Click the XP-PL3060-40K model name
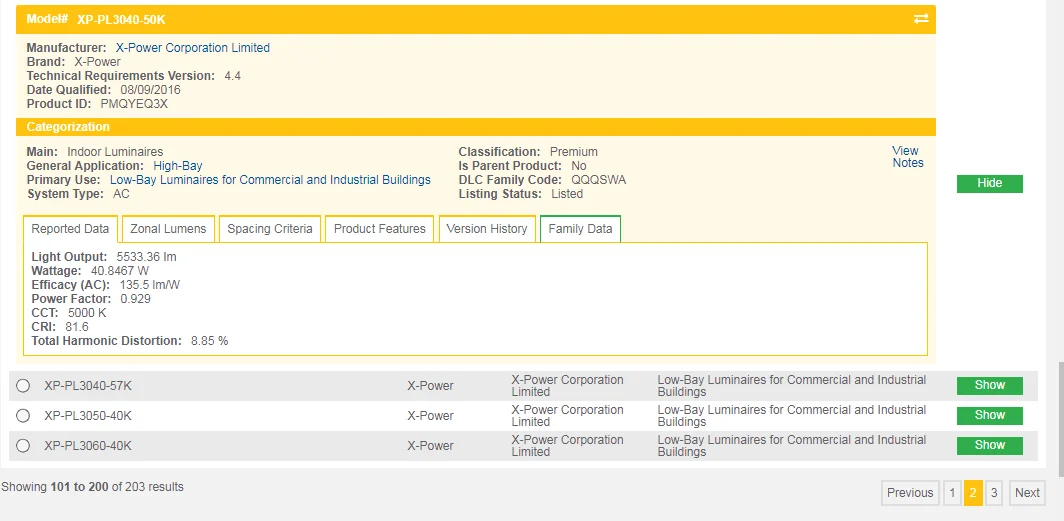 click(x=88, y=446)
